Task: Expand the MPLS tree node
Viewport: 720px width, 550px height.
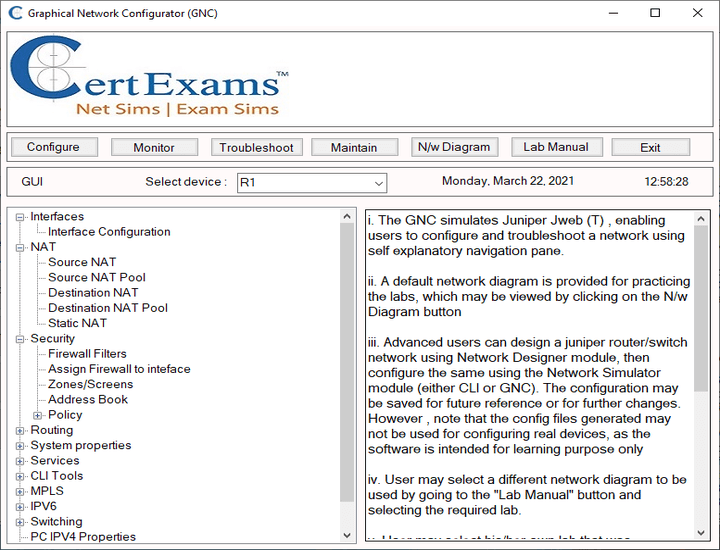Action: 20,492
